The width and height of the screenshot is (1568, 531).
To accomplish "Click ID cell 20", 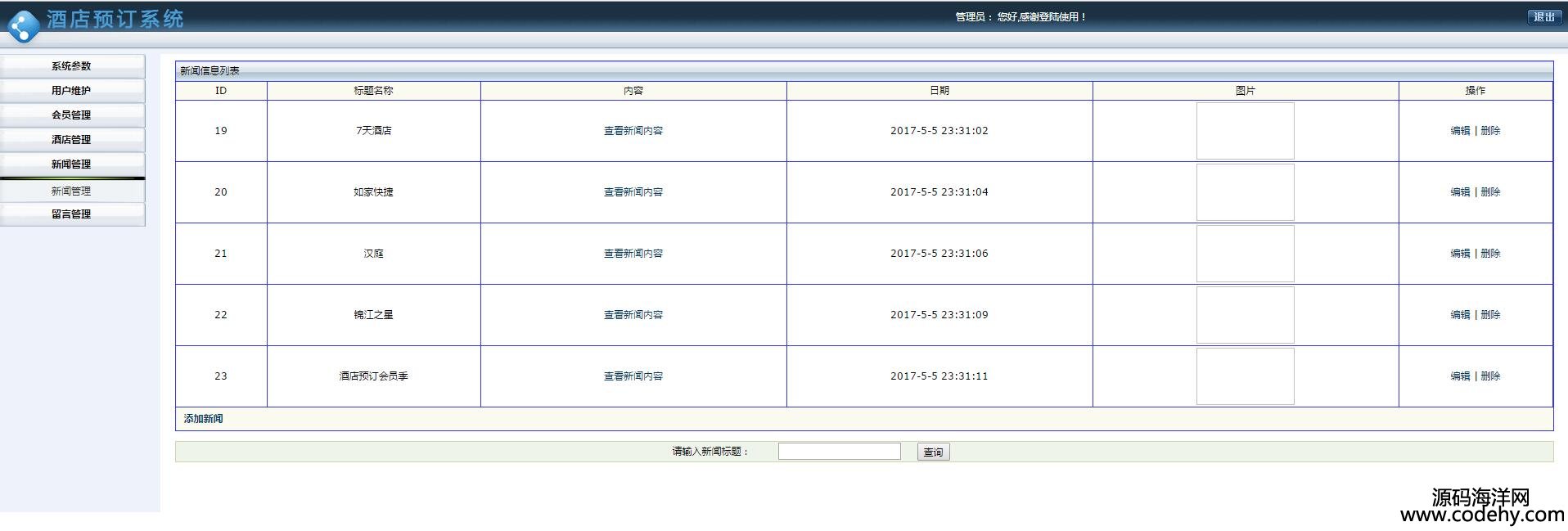I will pos(221,192).
